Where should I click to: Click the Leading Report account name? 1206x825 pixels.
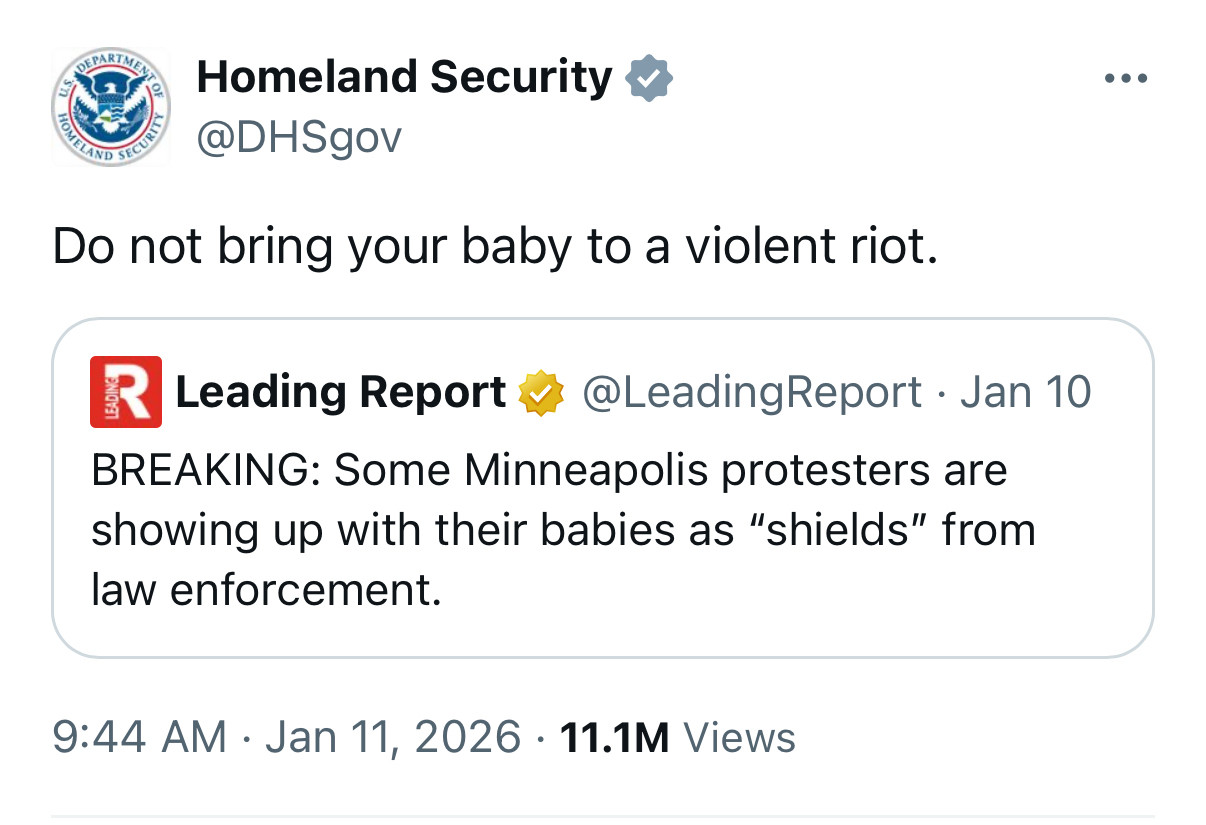tap(341, 393)
